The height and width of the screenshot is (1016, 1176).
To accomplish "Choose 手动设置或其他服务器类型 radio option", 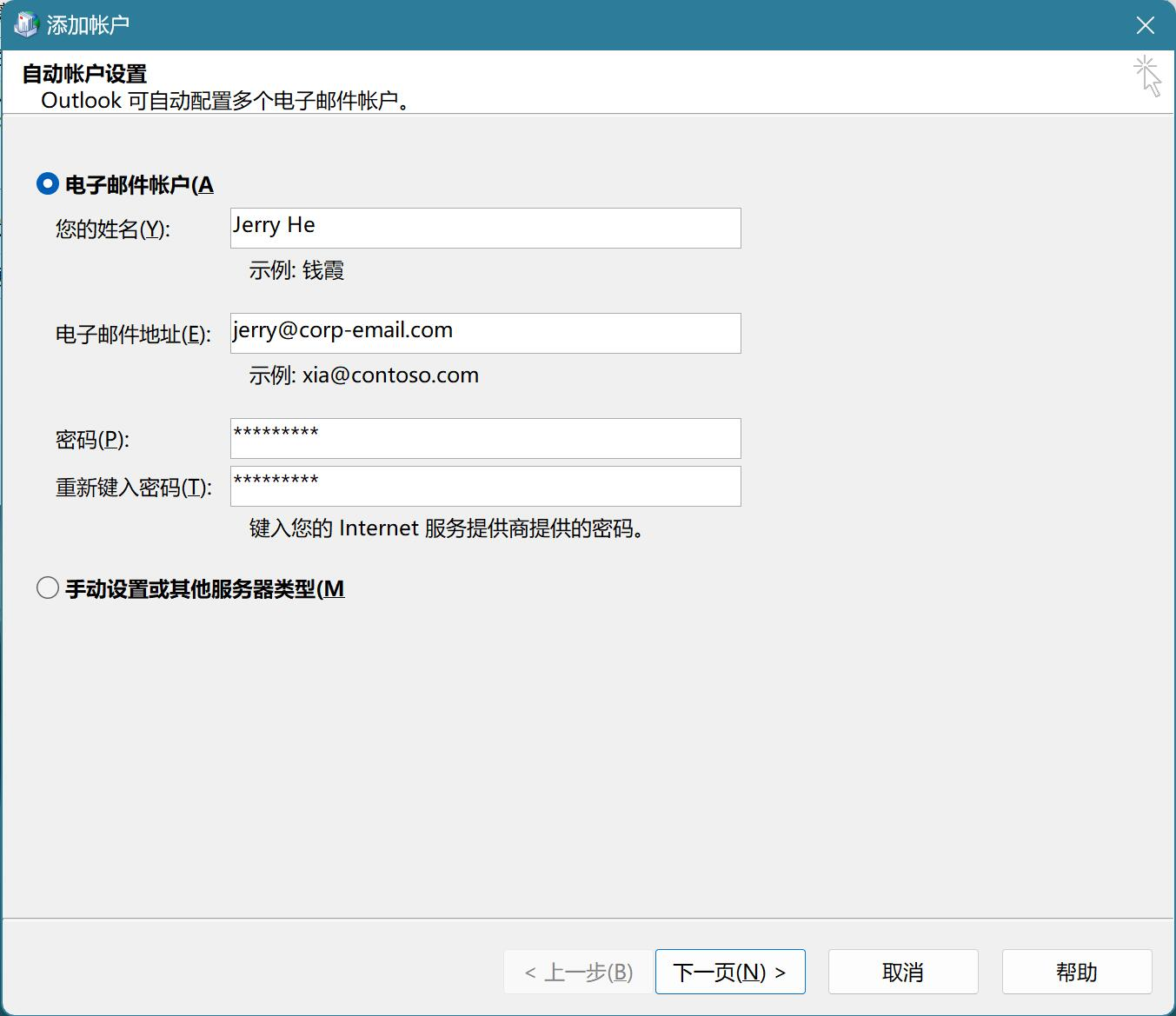I will pyautogui.click(x=48, y=588).
